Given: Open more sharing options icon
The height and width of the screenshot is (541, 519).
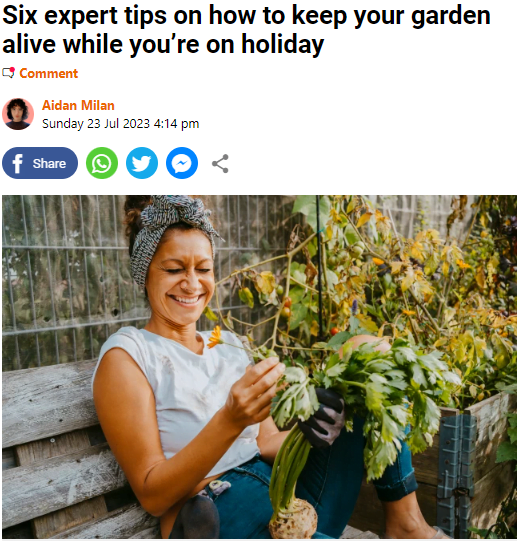Looking at the screenshot, I should [x=220, y=164].
